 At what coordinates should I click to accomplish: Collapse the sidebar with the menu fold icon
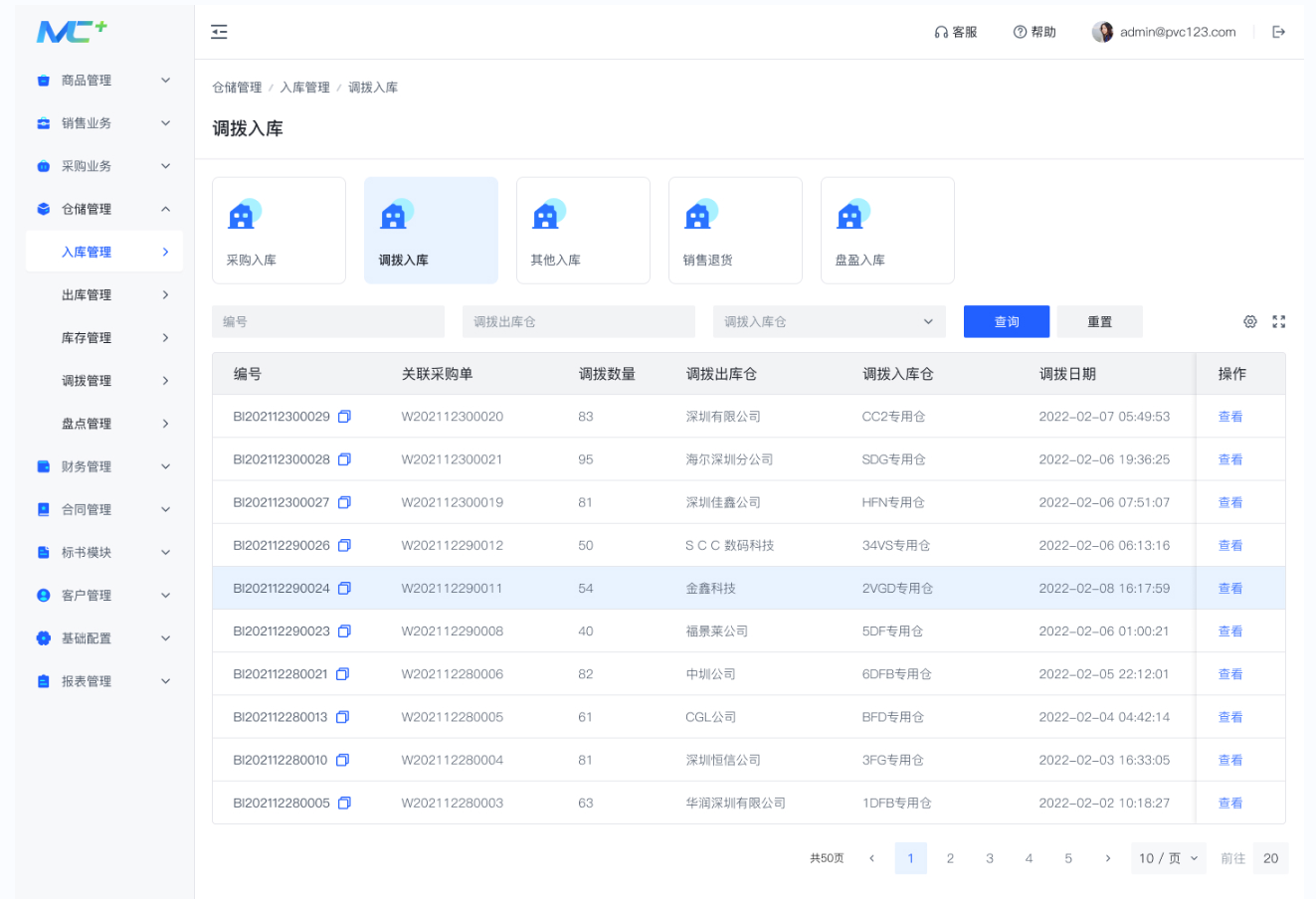click(219, 32)
